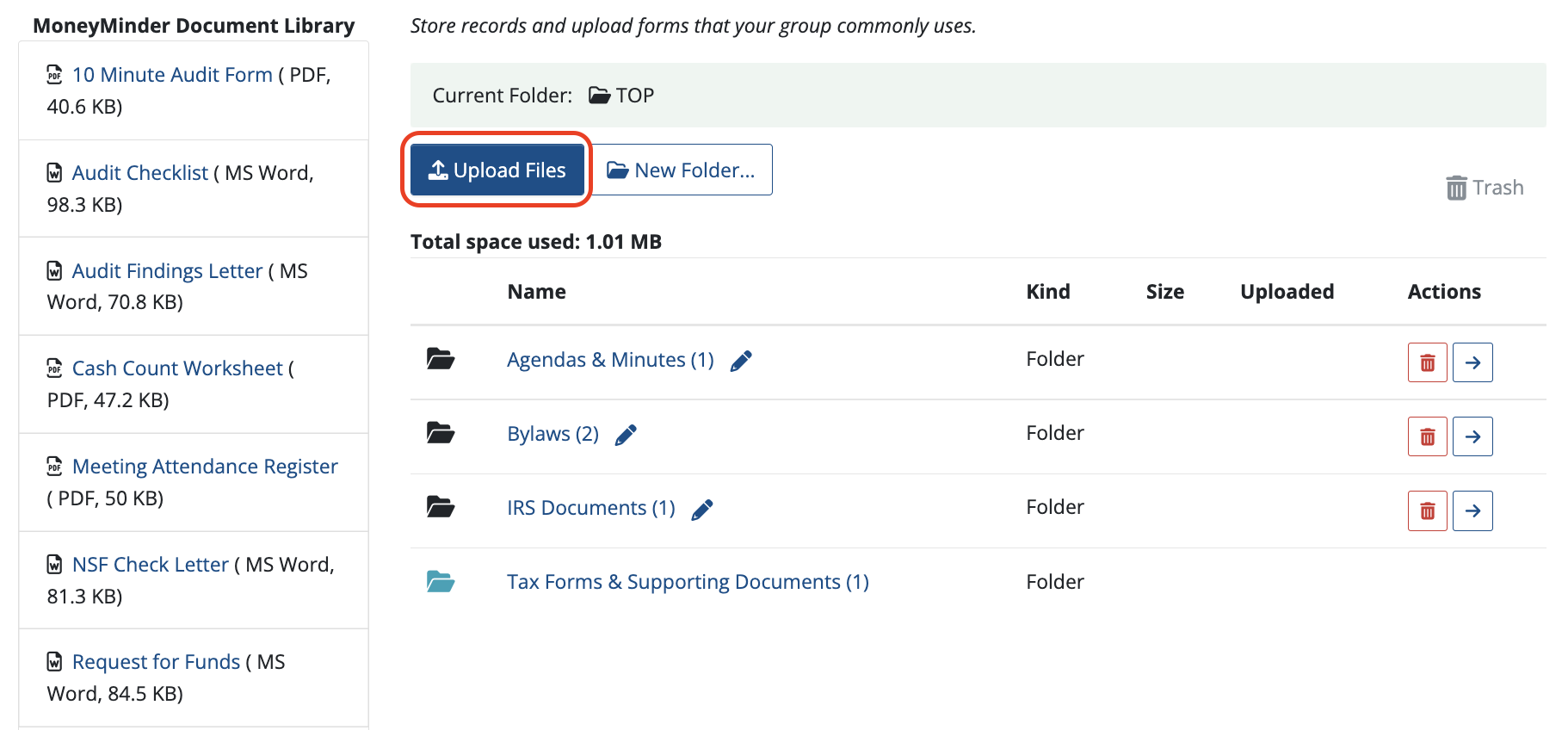The width and height of the screenshot is (1568, 730).
Task: Click the 'Total space used: 1.01 MB' text
Action: [536, 242]
